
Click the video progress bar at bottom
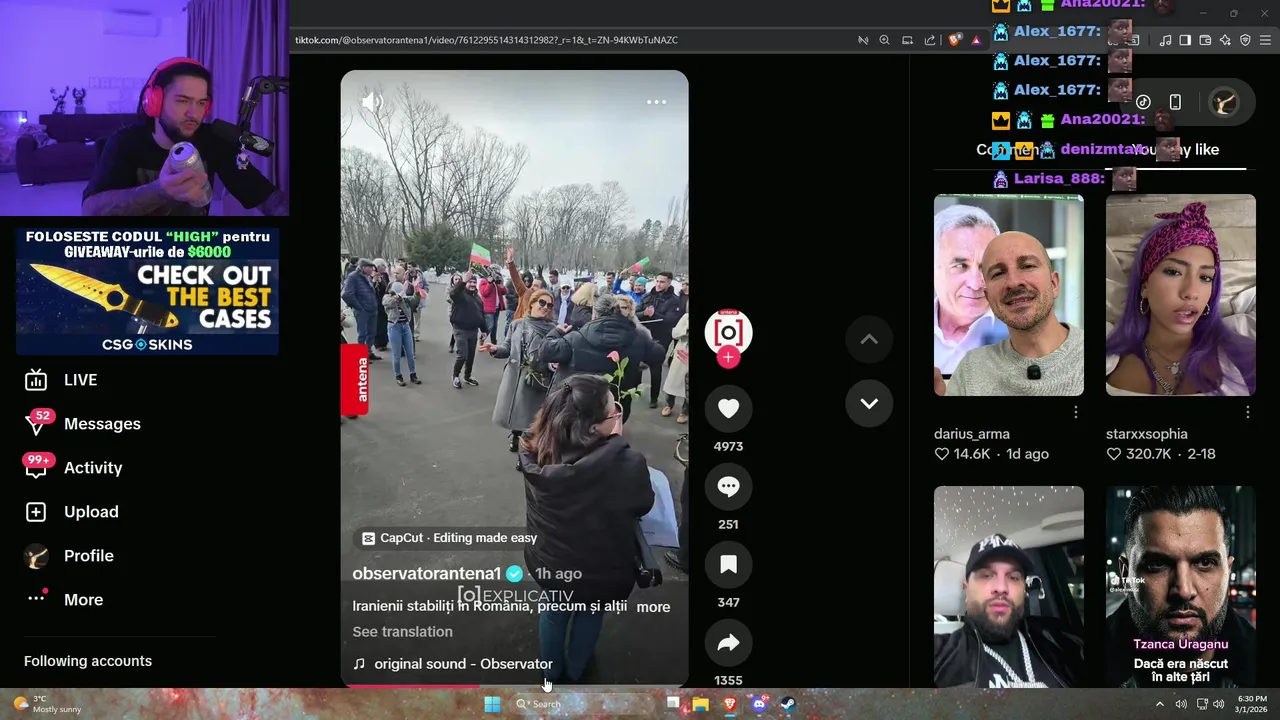coord(514,686)
